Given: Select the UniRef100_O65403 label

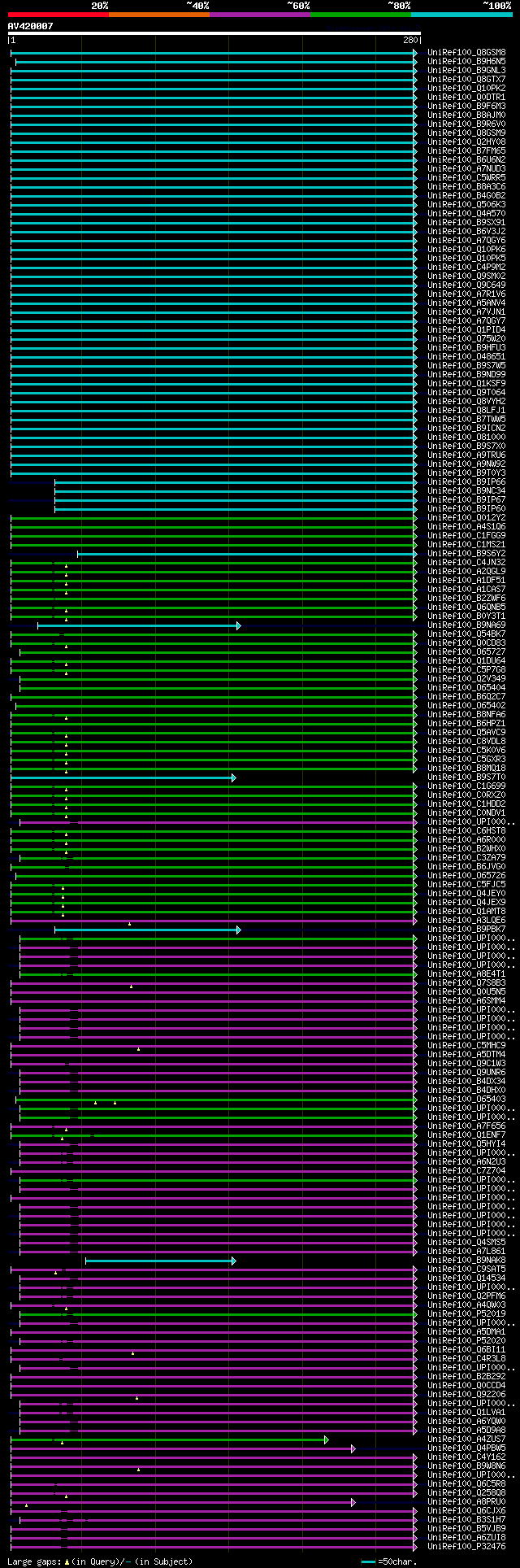Looking at the screenshot, I should click(466, 1099).
